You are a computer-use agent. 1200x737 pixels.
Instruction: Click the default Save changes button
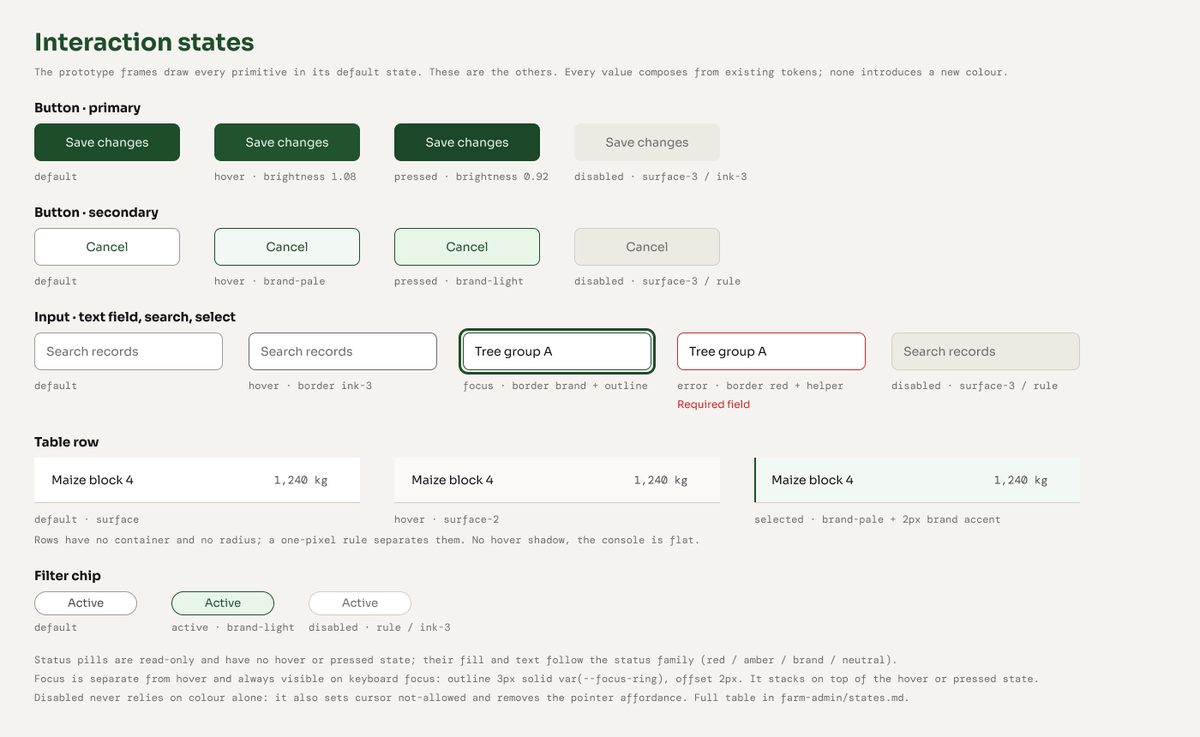(107, 142)
